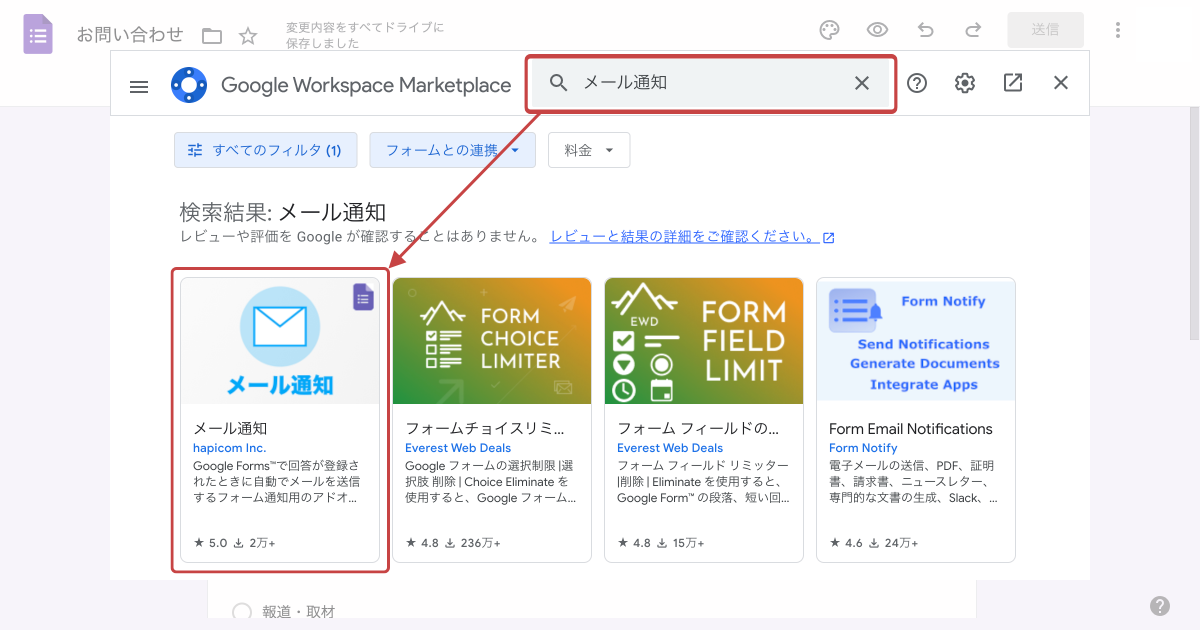
Task: Click the search magnifier icon
Action: click(559, 83)
